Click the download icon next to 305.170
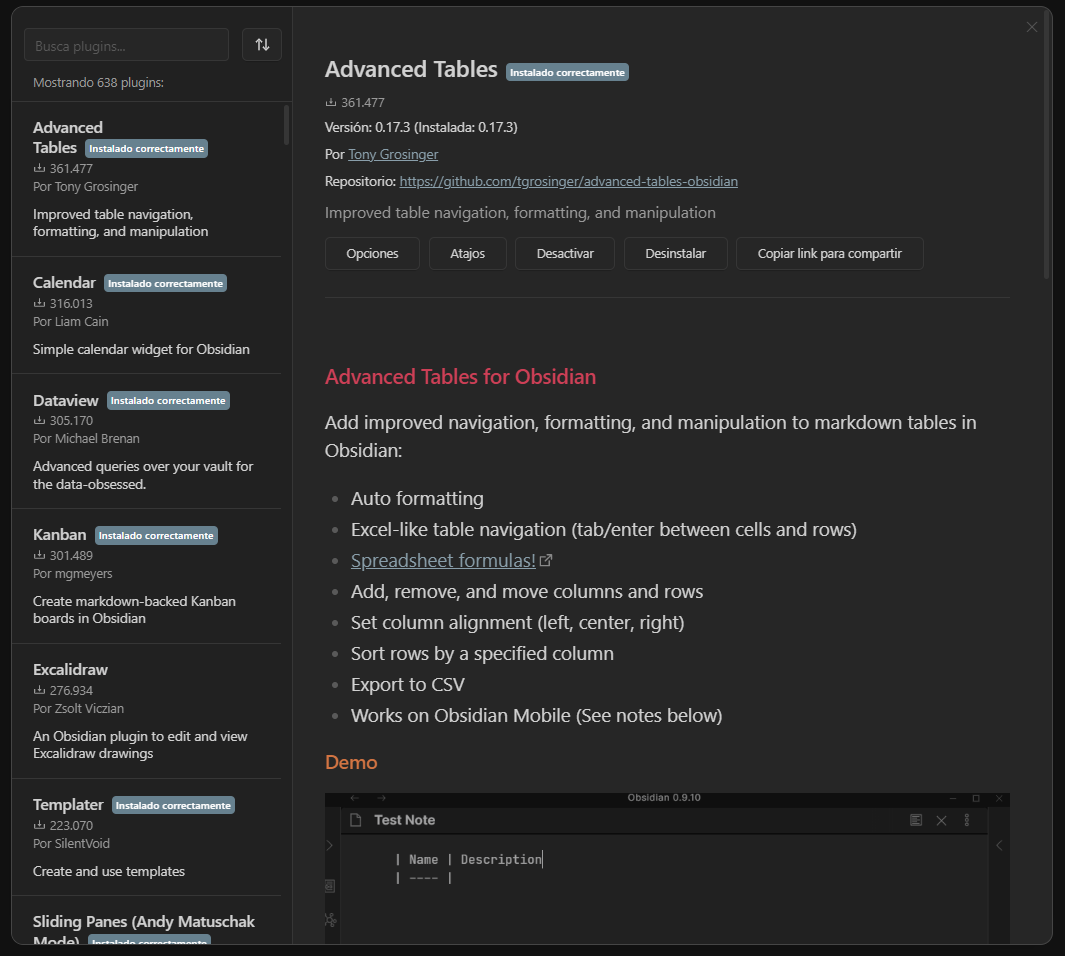The image size is (1065, 956). pos(39,420)
